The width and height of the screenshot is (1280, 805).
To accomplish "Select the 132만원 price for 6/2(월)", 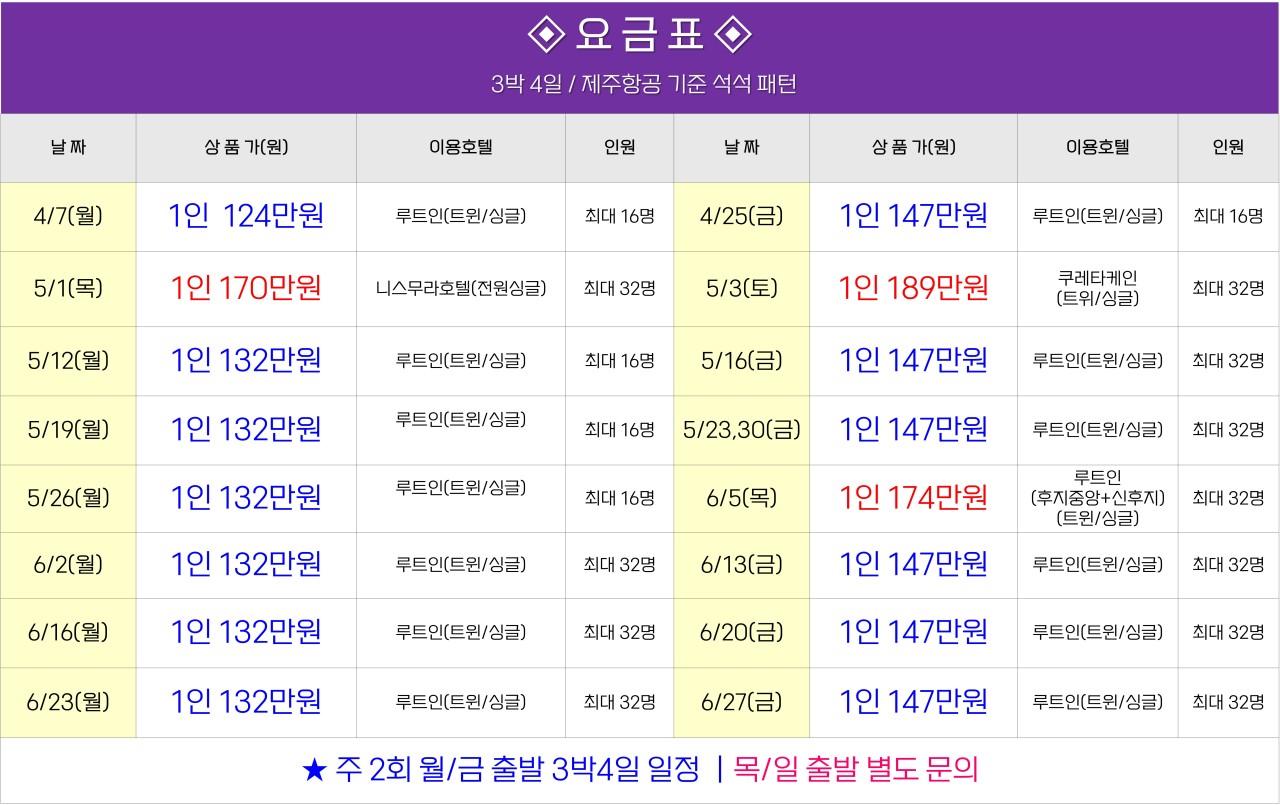I will pos(246,565).
